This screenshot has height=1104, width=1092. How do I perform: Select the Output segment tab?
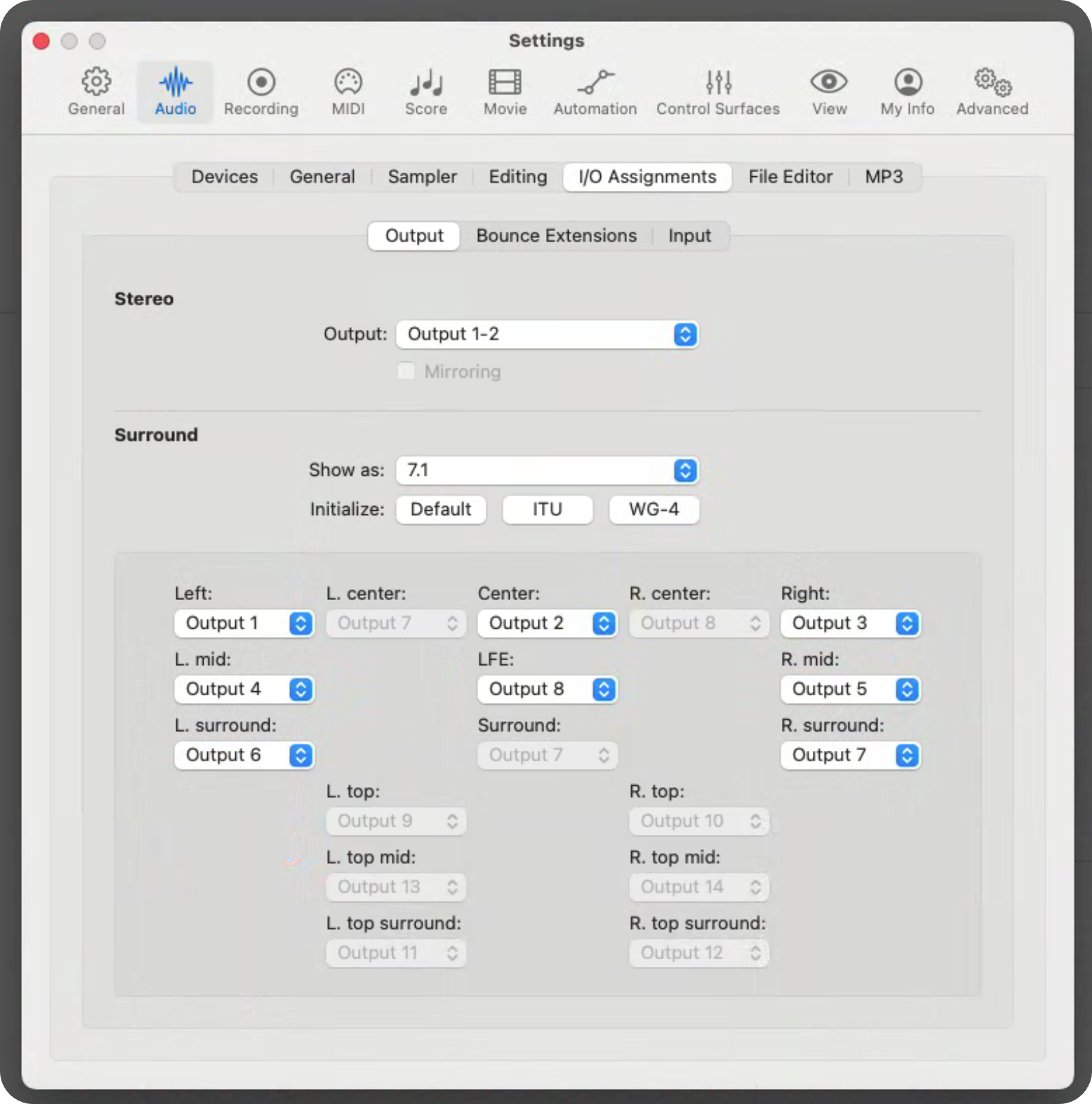click(414, 236)
